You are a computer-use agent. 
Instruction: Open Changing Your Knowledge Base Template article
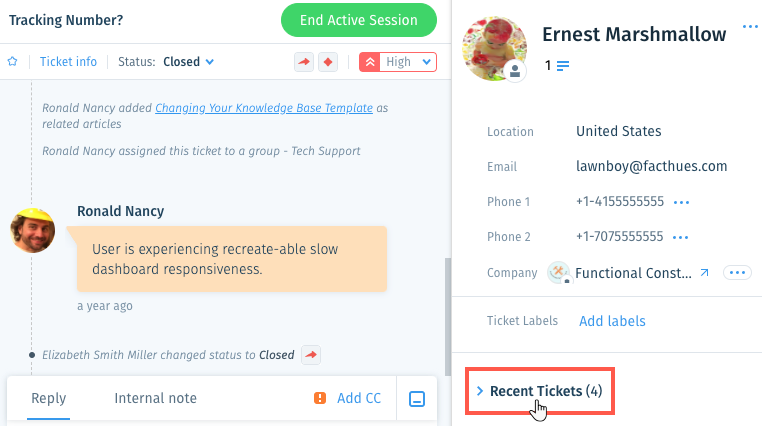coord(264,108)
